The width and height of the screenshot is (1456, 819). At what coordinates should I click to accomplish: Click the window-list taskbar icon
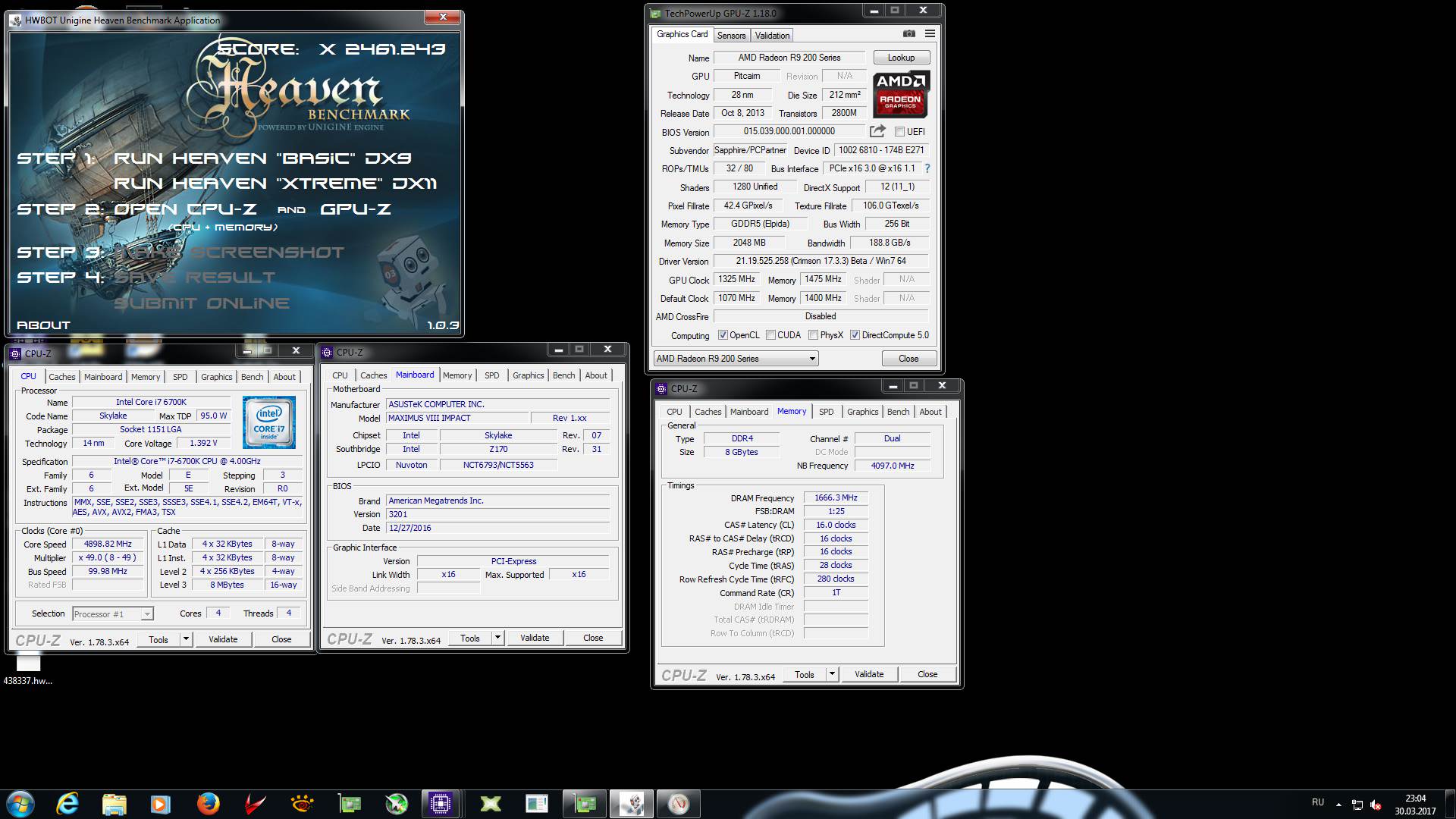pos(537,804)
